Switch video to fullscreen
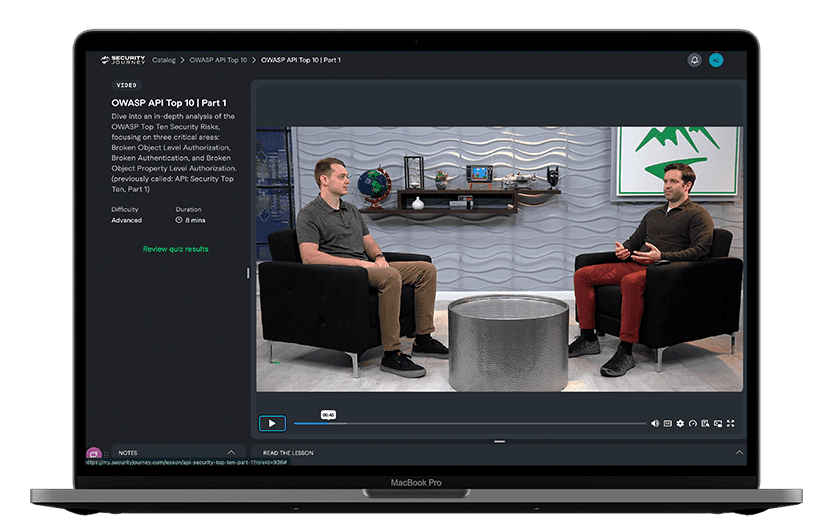Viewport: 835px width, 529px height. [x=731, y=424]
